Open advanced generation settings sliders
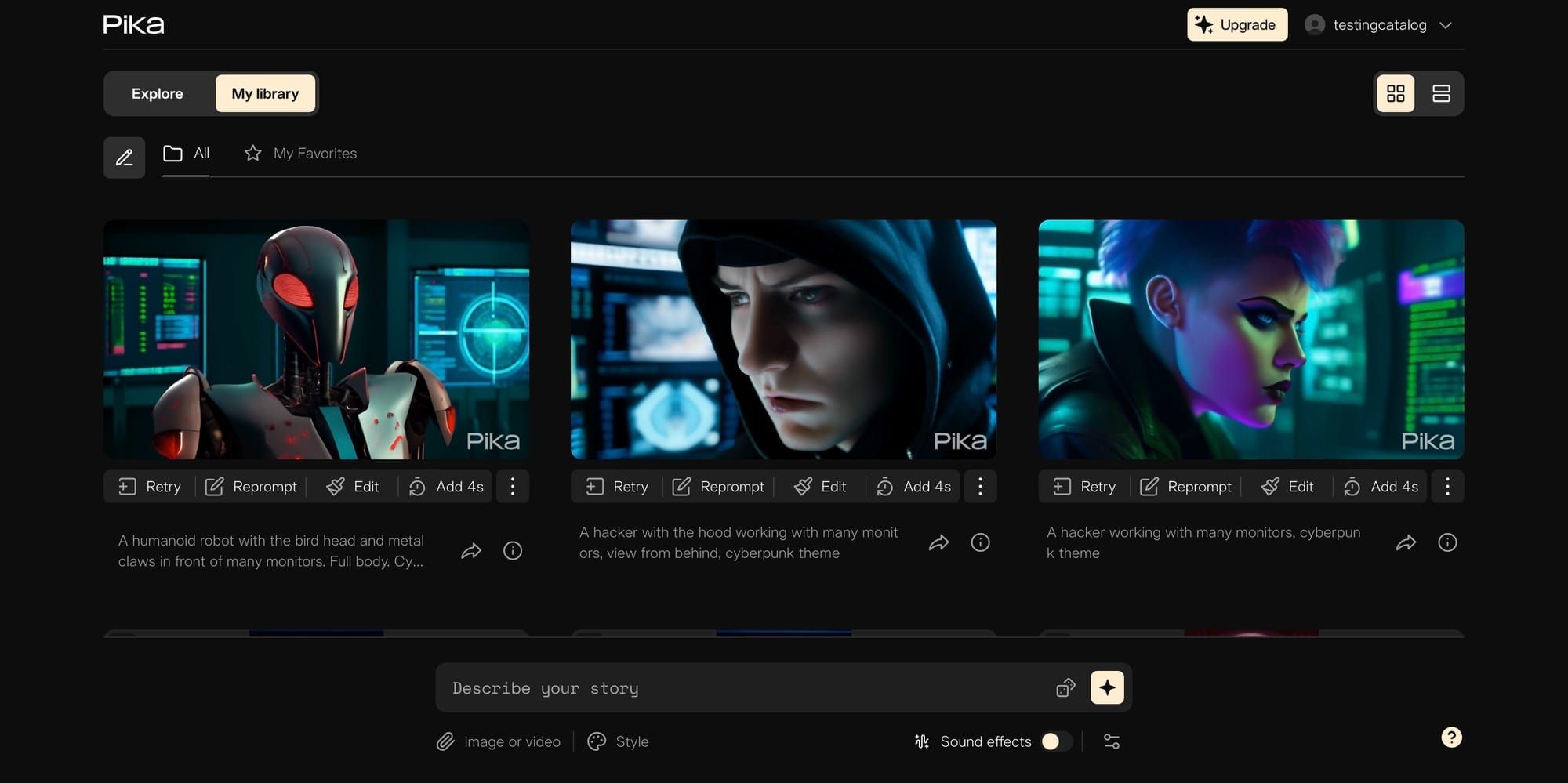 [1111, 741]
